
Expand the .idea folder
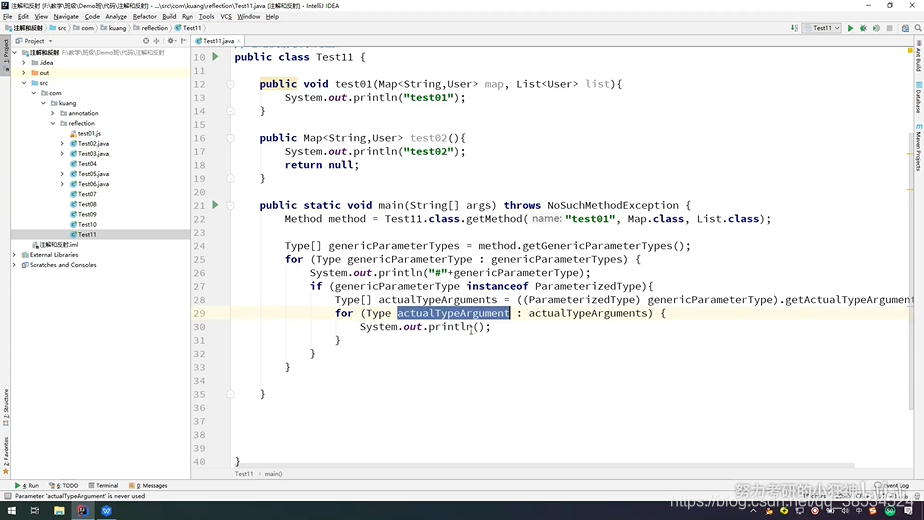pyautogui.click(x=24, y=62)
